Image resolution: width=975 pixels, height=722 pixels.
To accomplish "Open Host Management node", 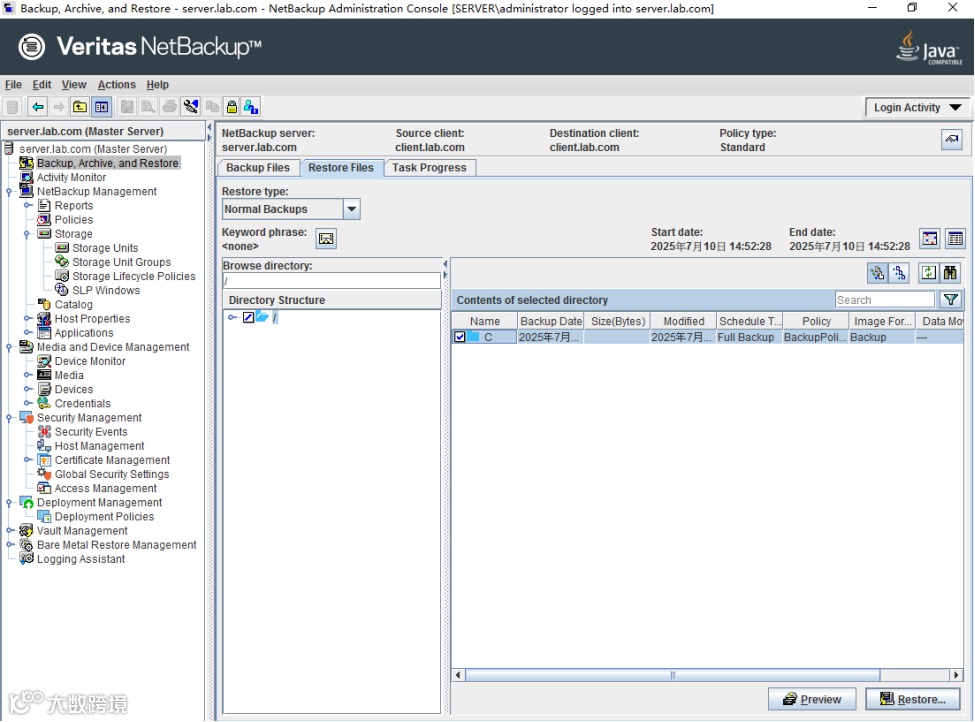I will point(99,446).
